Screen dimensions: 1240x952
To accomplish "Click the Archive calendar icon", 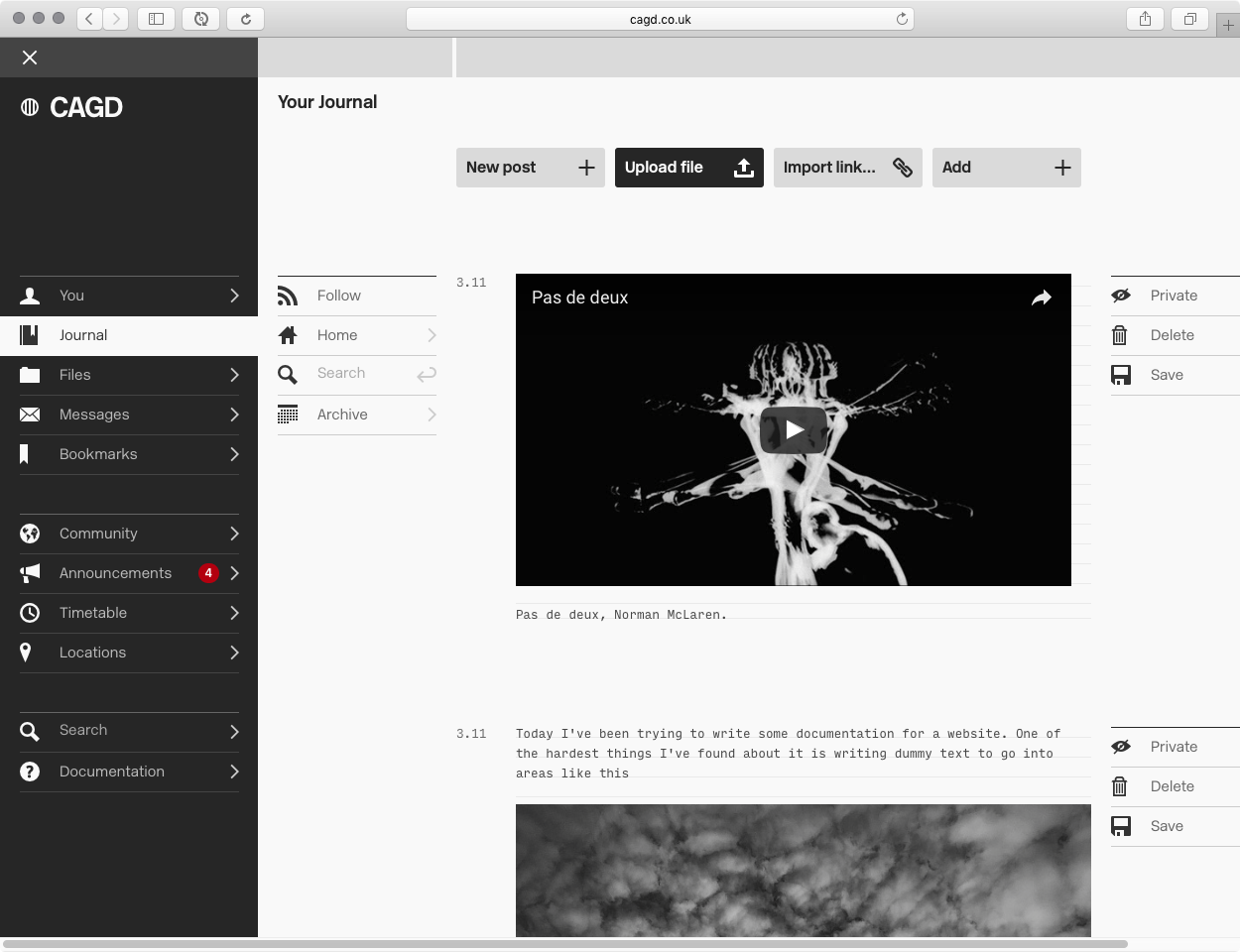I will click(288, 415).
